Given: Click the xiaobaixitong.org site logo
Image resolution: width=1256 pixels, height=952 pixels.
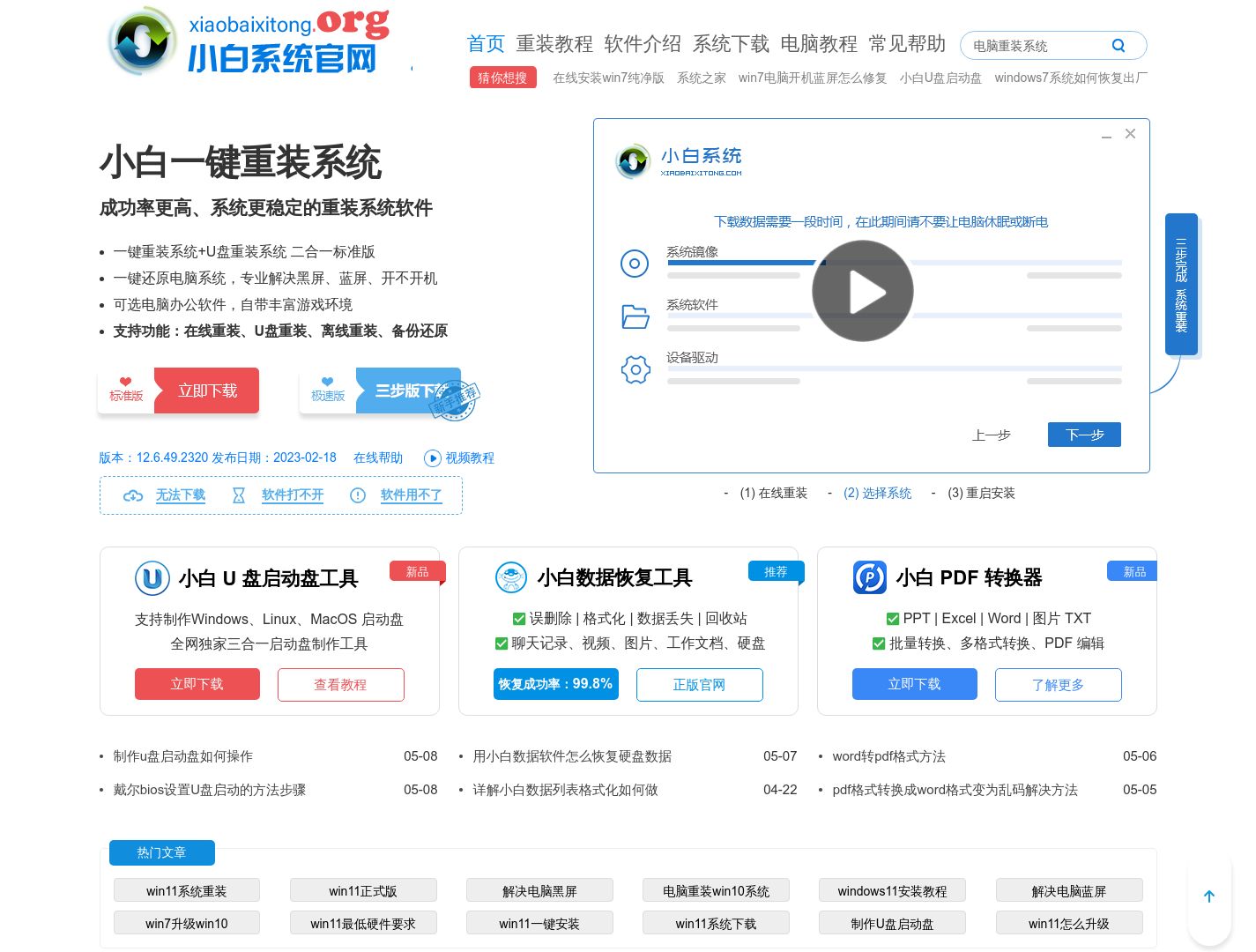Looking at the screenshot, I should (x=249, y=41).
